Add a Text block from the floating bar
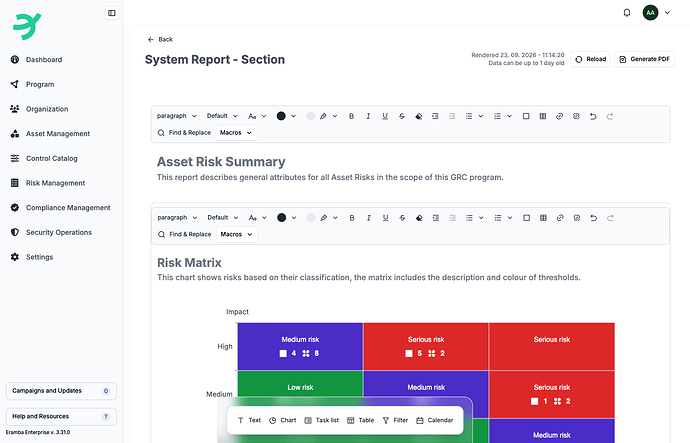Viewport: 690px width, 443px height. pos(249,420)
